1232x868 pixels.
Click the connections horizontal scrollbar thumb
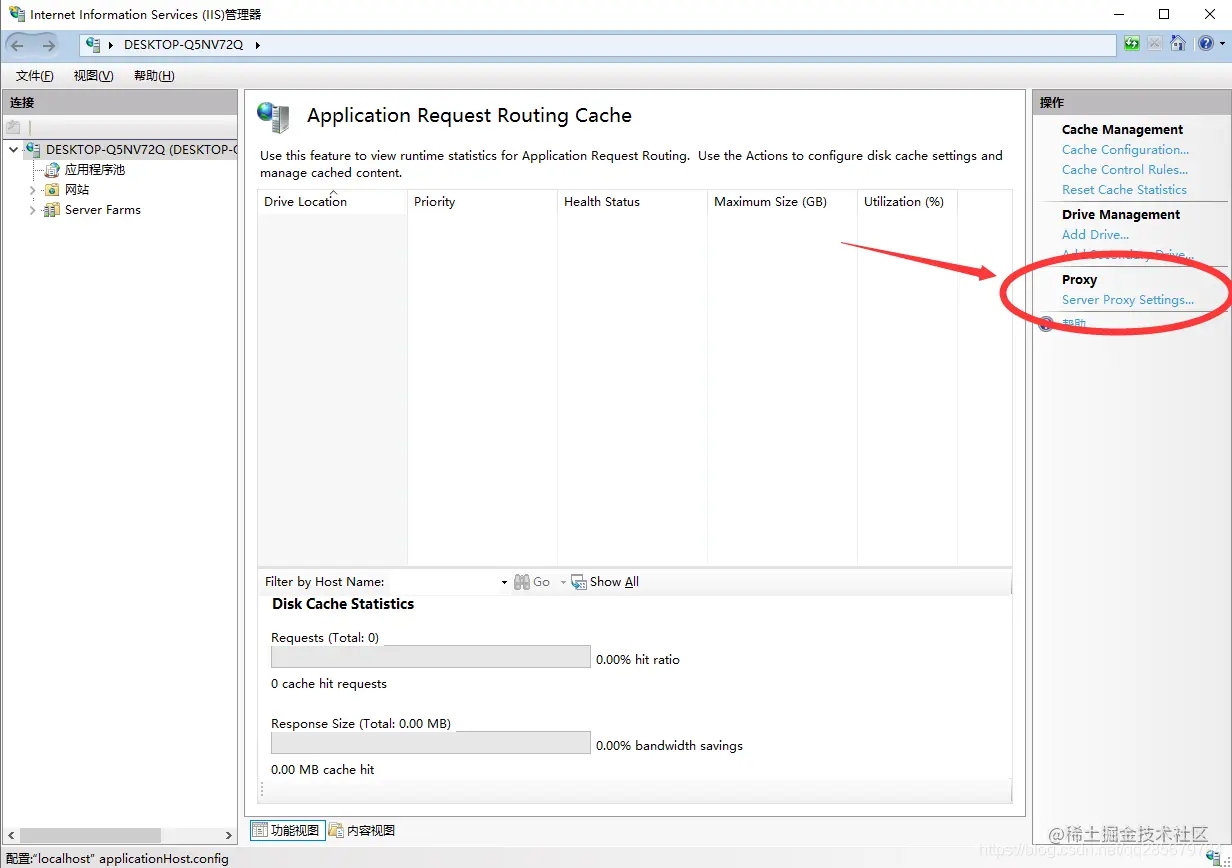[91, 835]
